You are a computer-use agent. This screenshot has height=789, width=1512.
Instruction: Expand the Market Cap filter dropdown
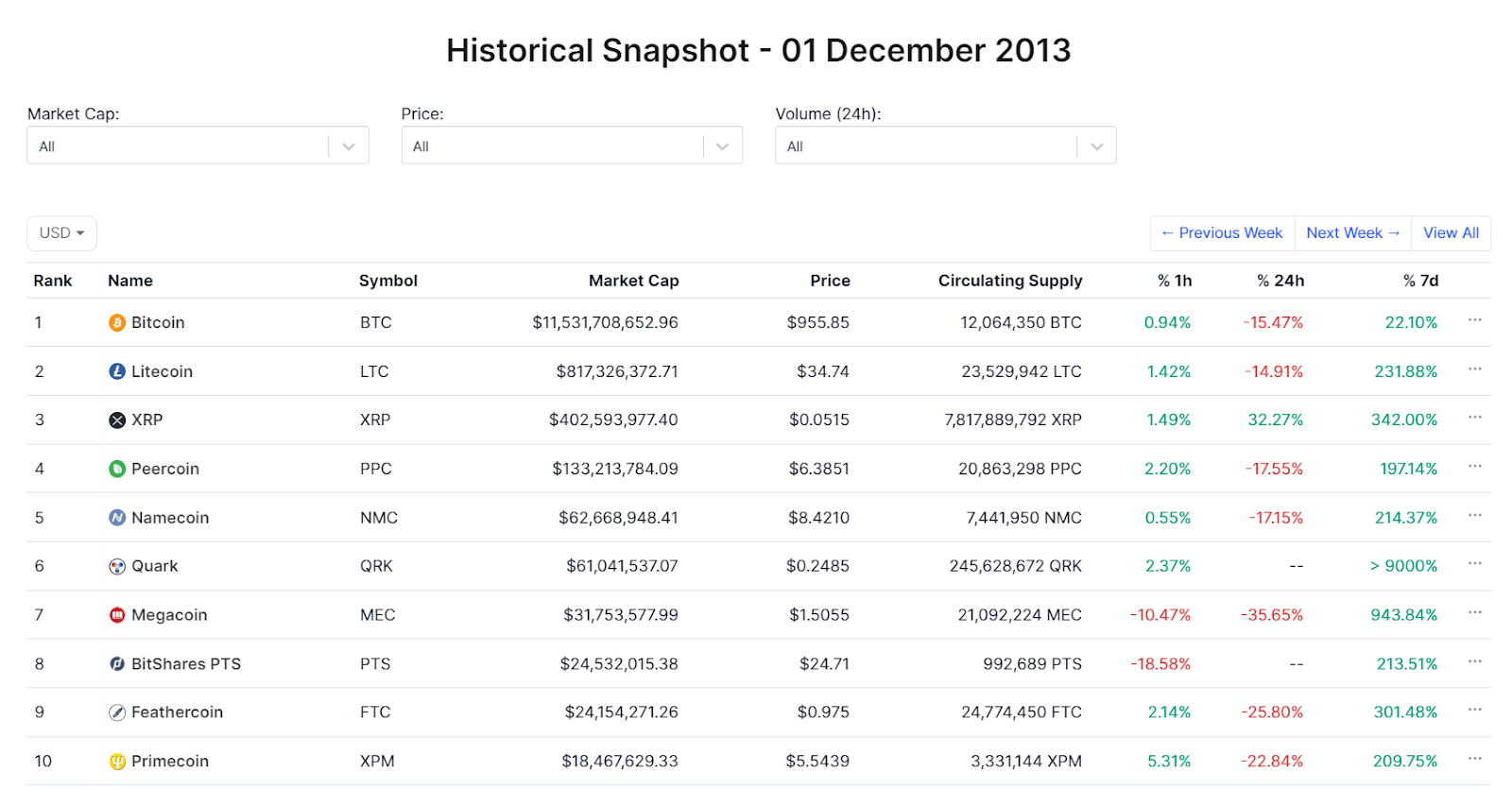349,146
